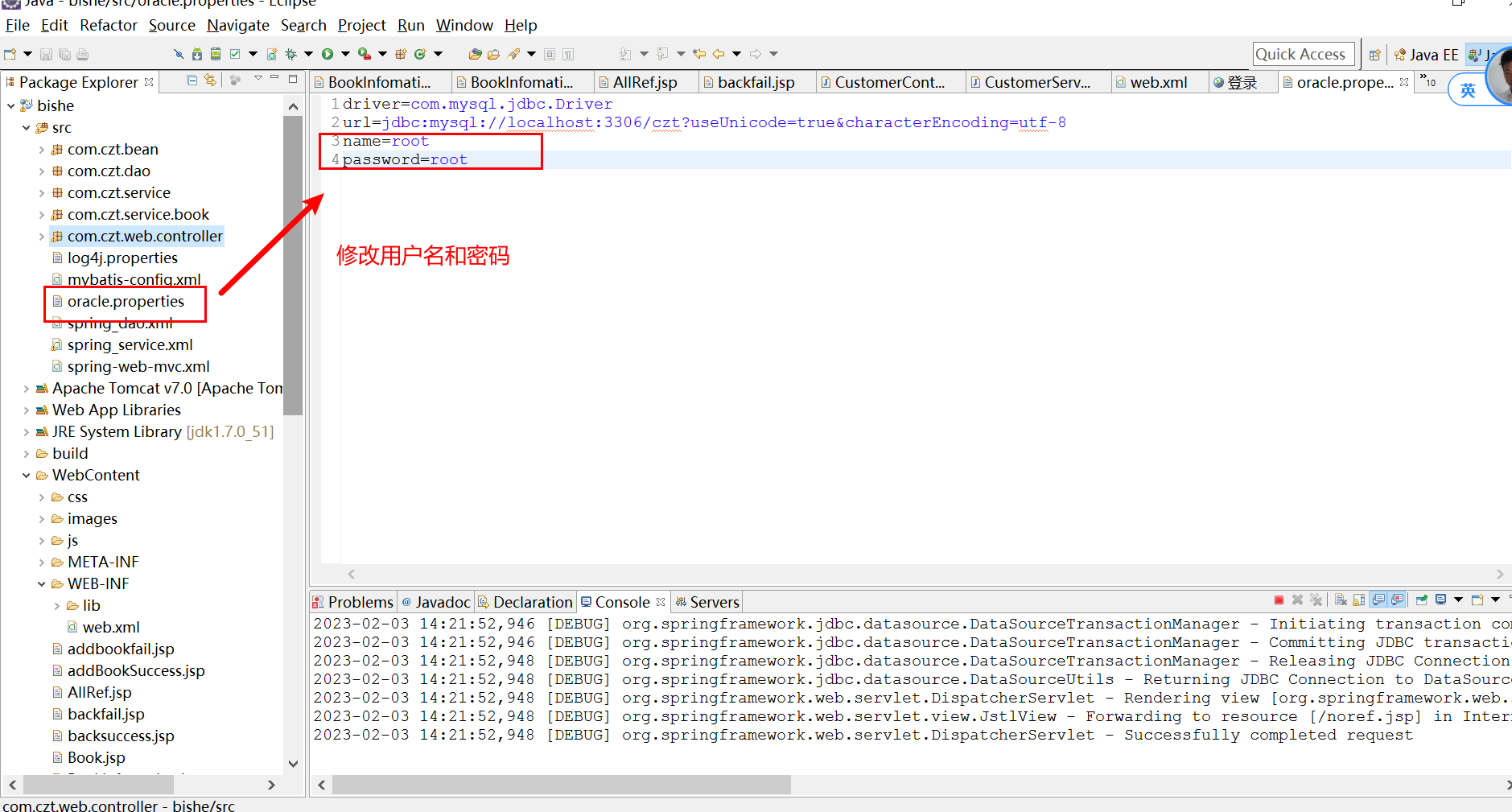Image resolution: width=1512 pixels, height=812 pixels.
Task: Click the New Java Package icon
Action: (x=401, y=54)
